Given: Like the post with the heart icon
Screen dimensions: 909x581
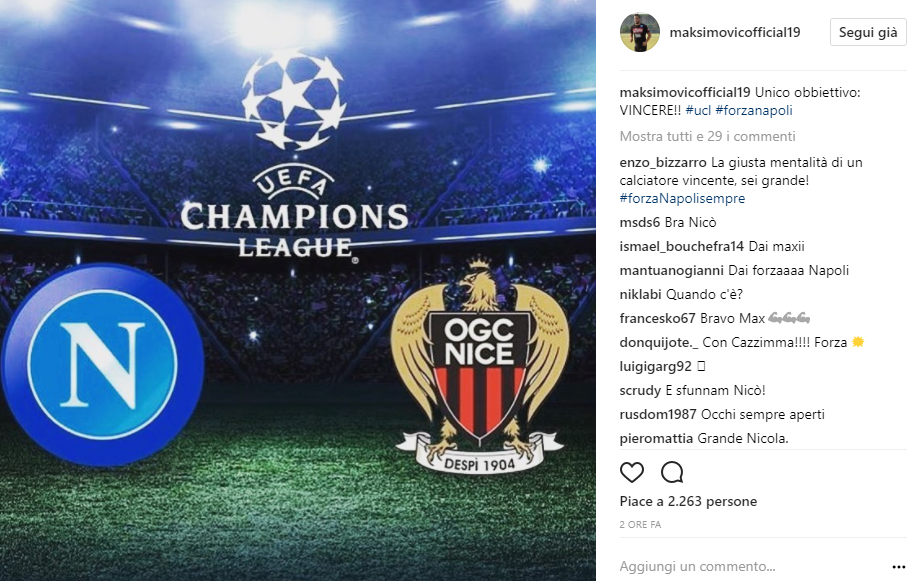Looking at the screenshot, I should pos(632,473).
